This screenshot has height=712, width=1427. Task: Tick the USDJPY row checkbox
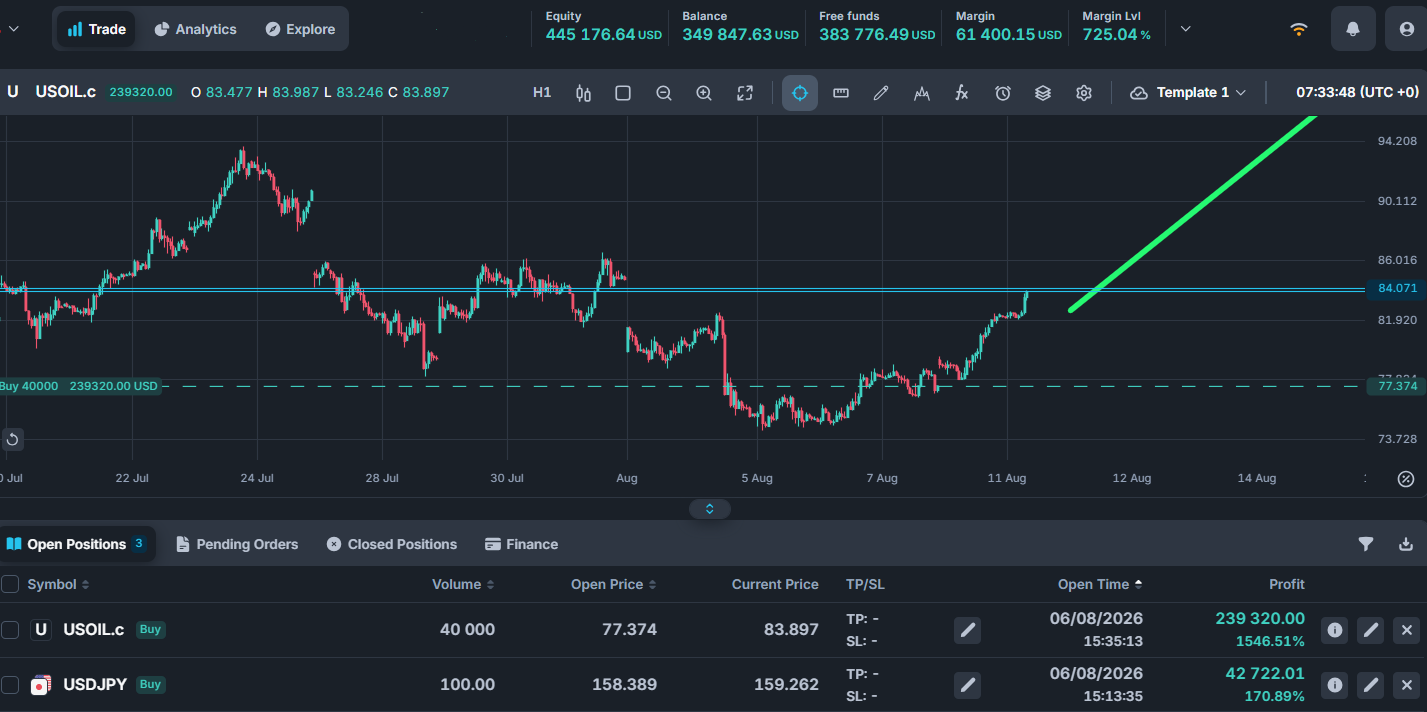(10, 685)
